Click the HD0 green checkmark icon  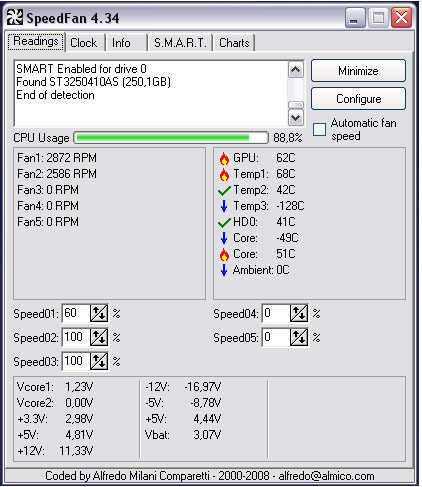point(224,222)
